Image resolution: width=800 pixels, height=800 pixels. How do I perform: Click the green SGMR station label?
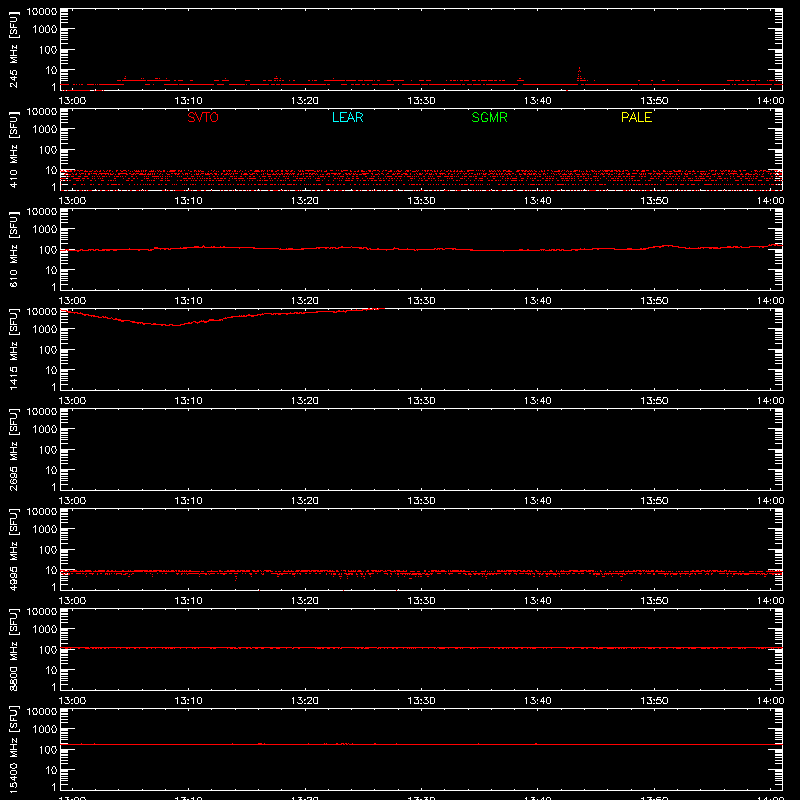click(489, 117)
